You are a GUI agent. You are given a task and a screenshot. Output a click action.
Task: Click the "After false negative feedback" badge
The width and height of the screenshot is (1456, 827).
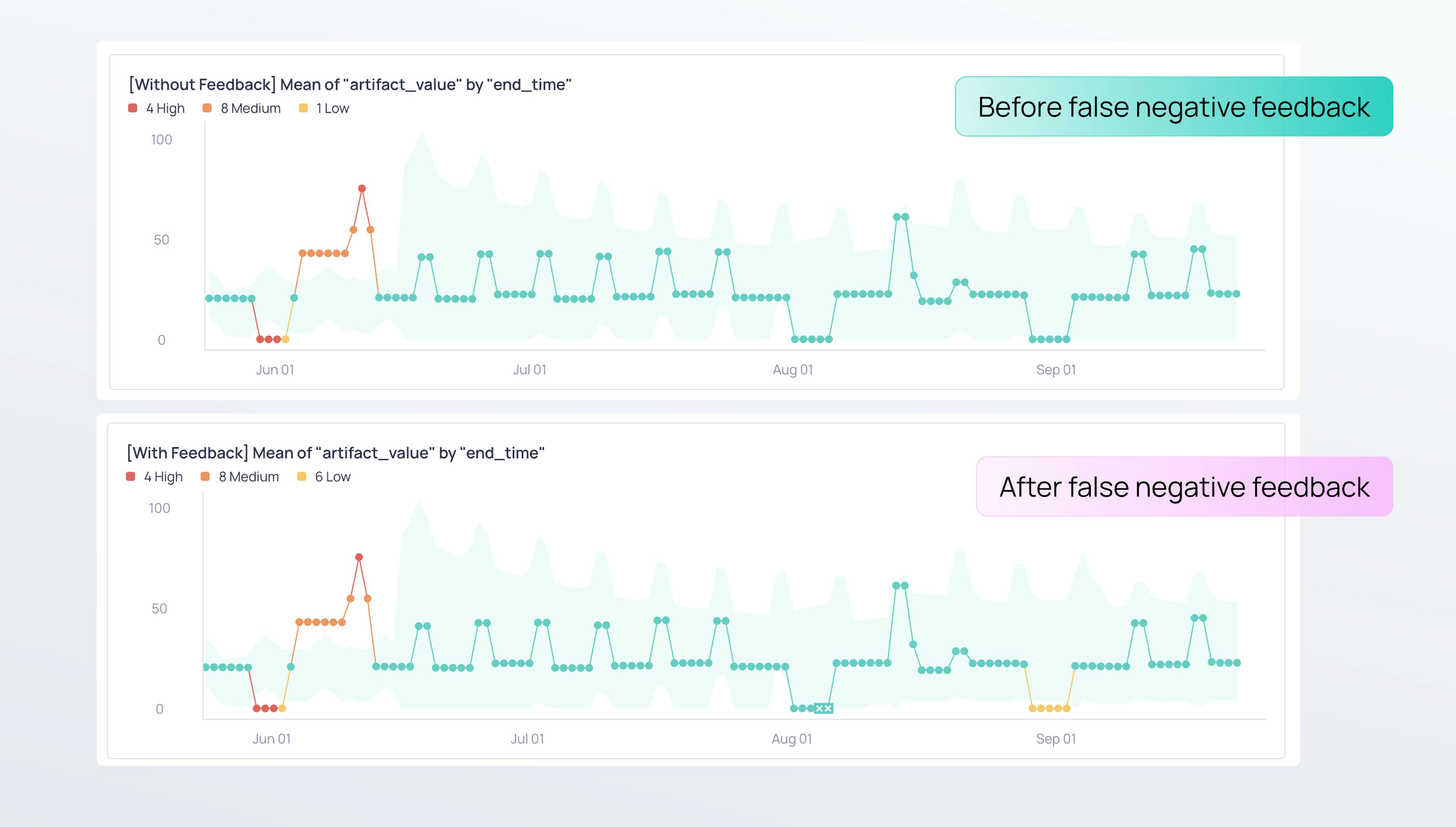[x=1184, y=487]
